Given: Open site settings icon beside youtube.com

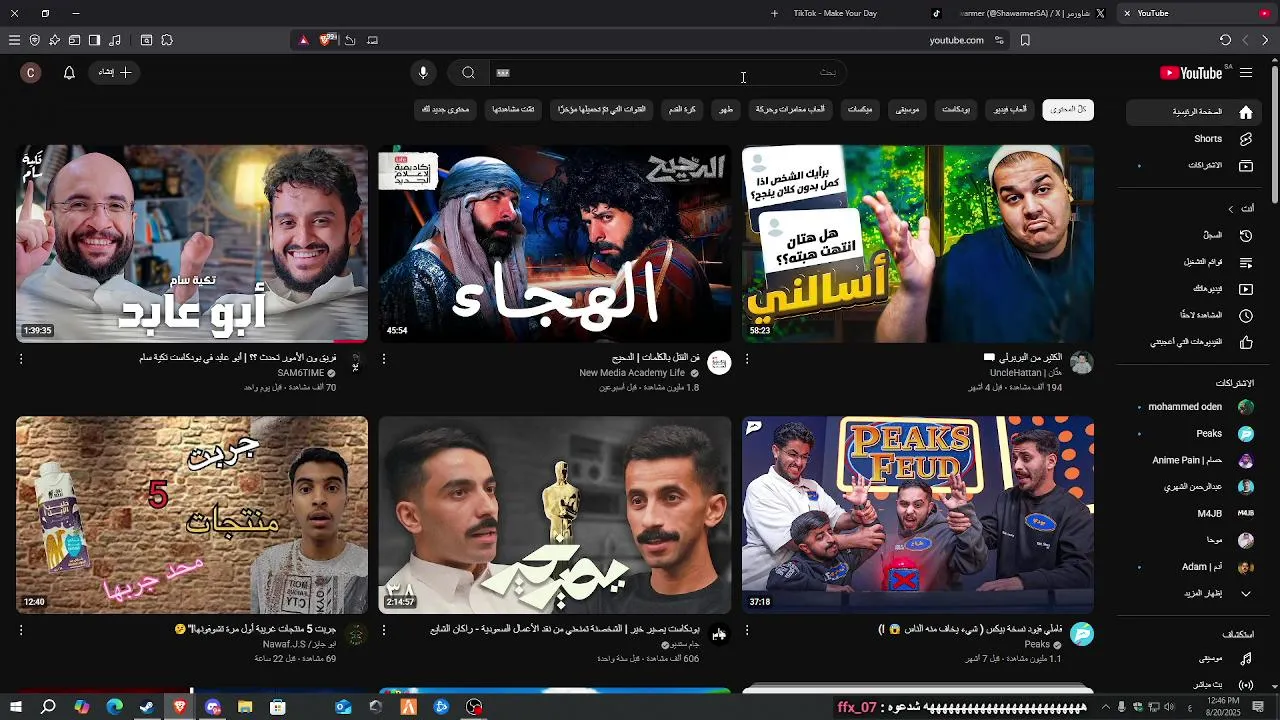Looking at the screenshot, I should [999, 40].
